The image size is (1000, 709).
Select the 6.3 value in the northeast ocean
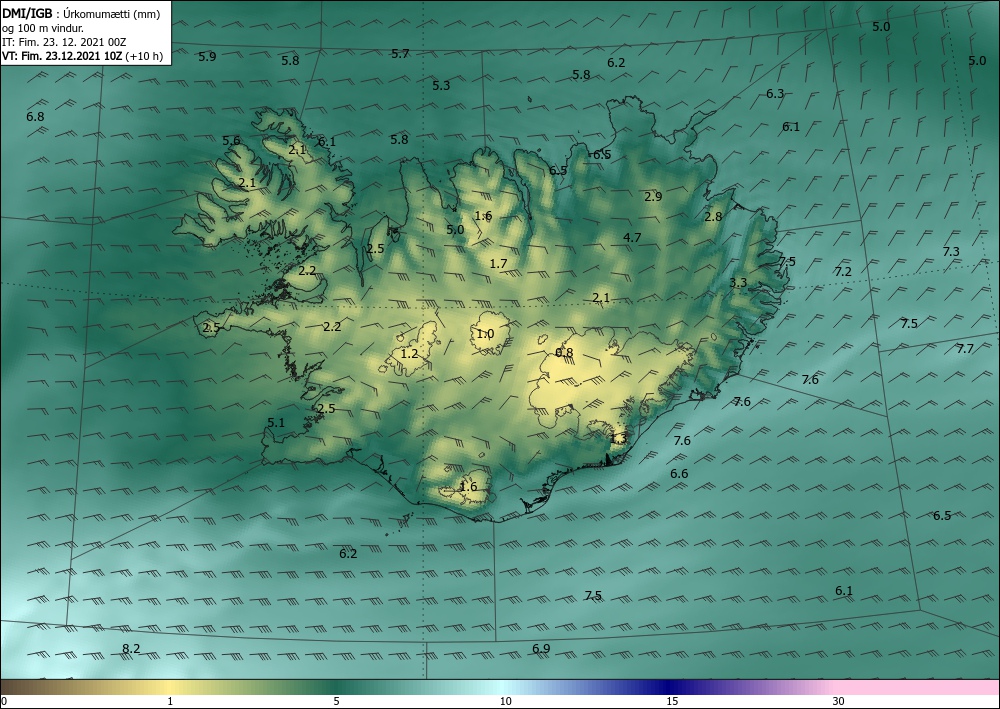pos(775,94)
